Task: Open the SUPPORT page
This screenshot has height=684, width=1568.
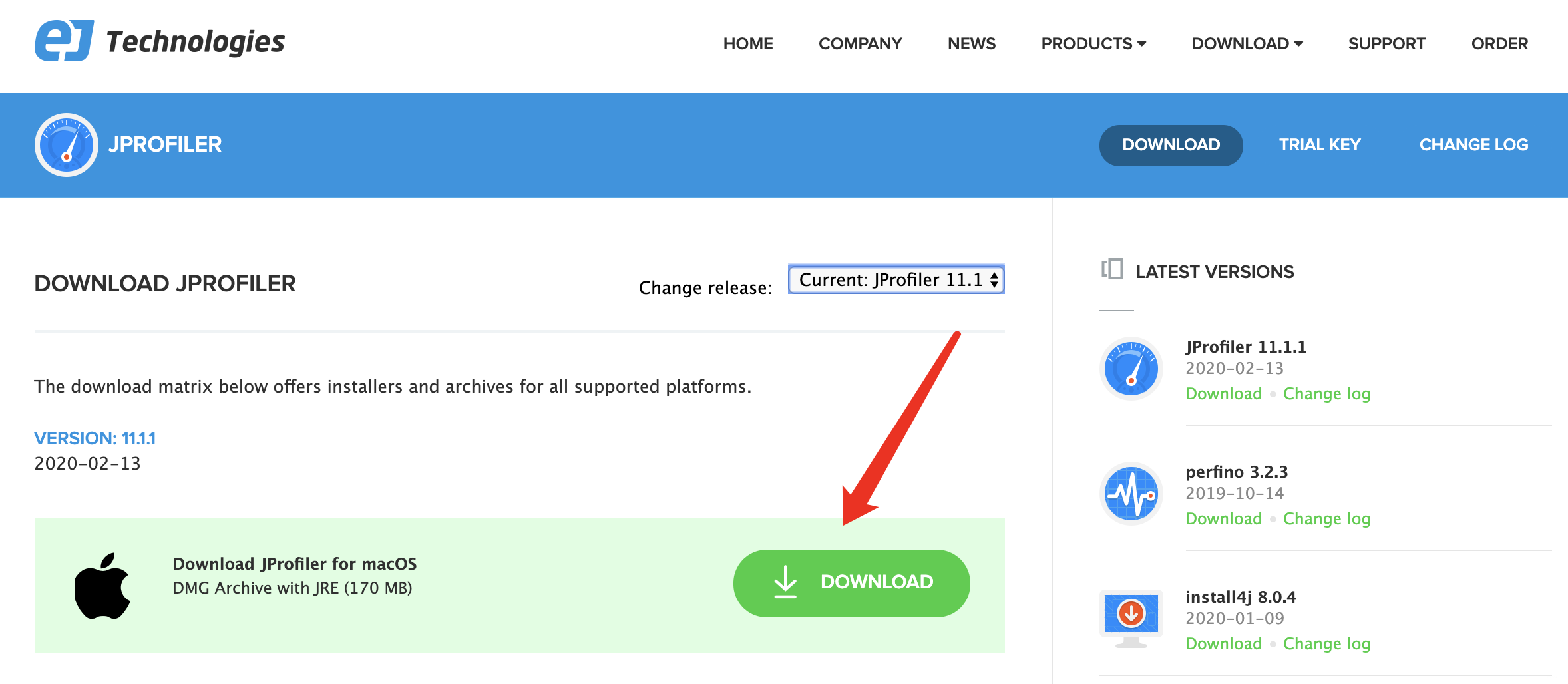Action: point(1387,43)
